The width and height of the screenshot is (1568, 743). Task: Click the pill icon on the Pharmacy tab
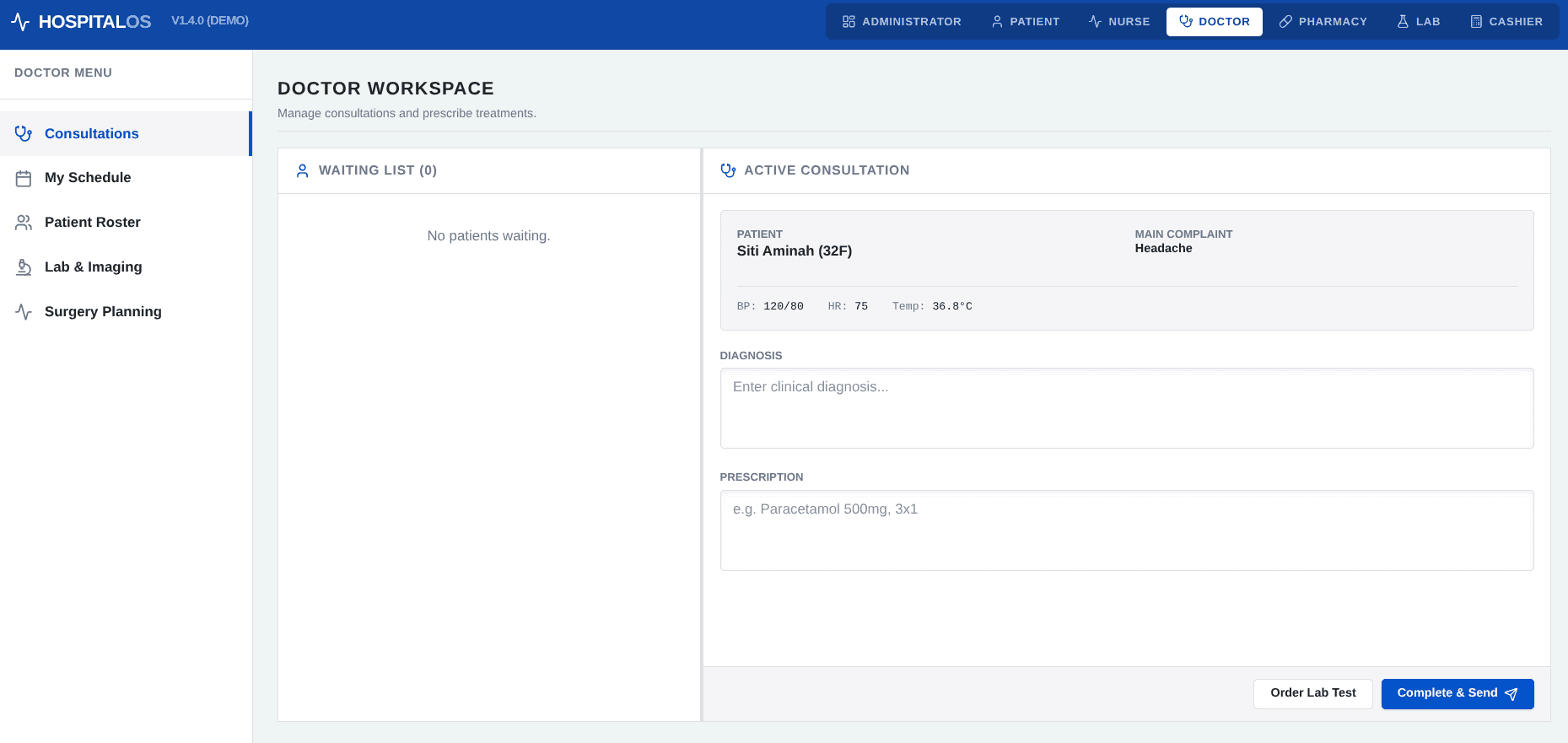click(x=1285, y=22)
